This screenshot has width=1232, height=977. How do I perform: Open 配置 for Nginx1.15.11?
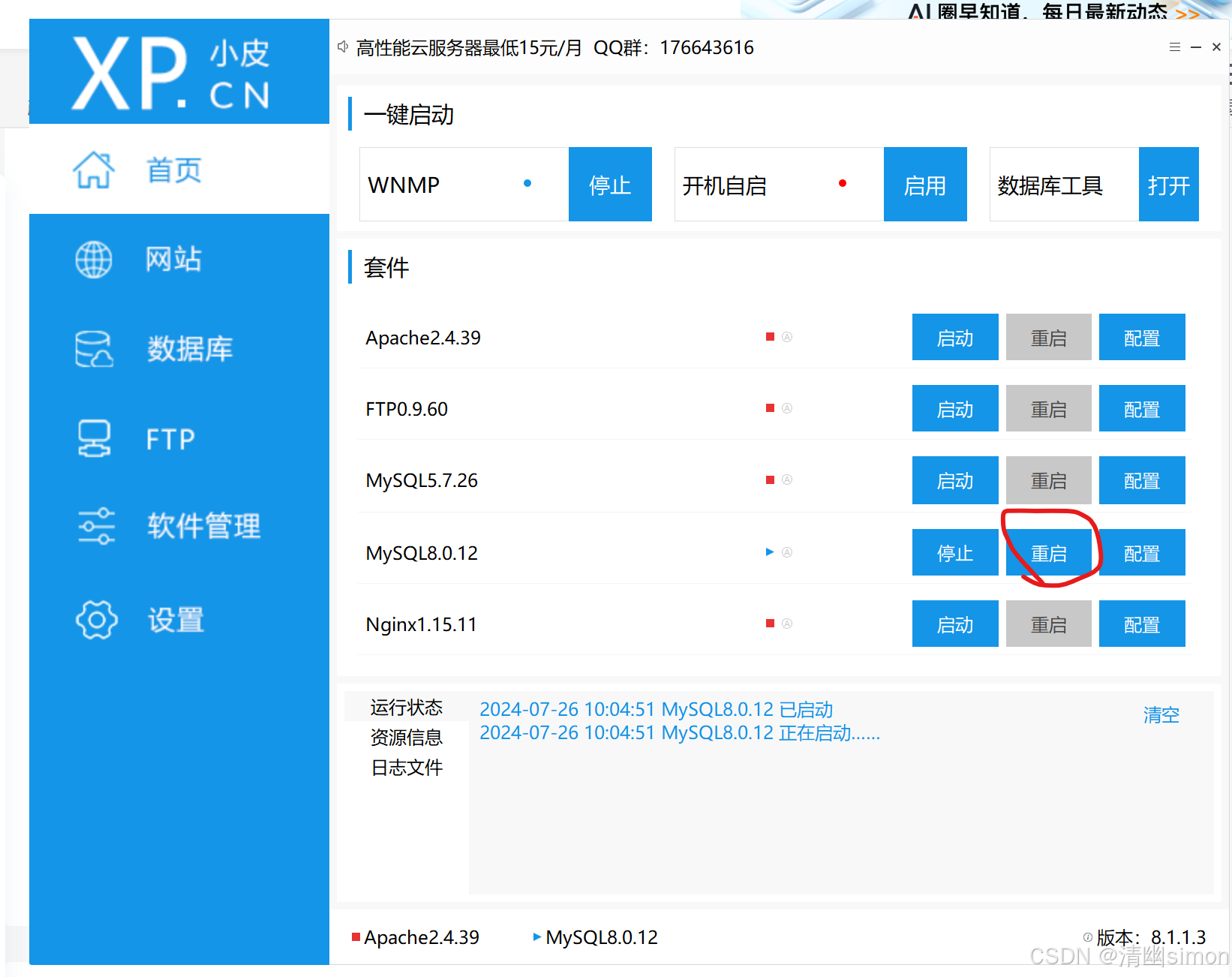coord(1142,624)
